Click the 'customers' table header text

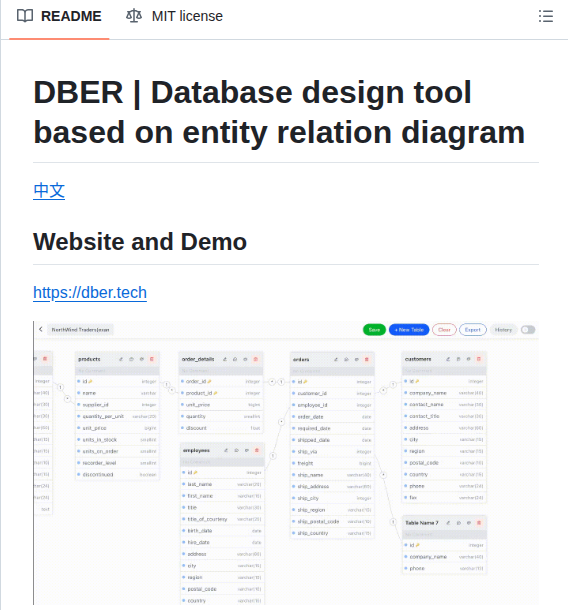click(x=418, y=359)
